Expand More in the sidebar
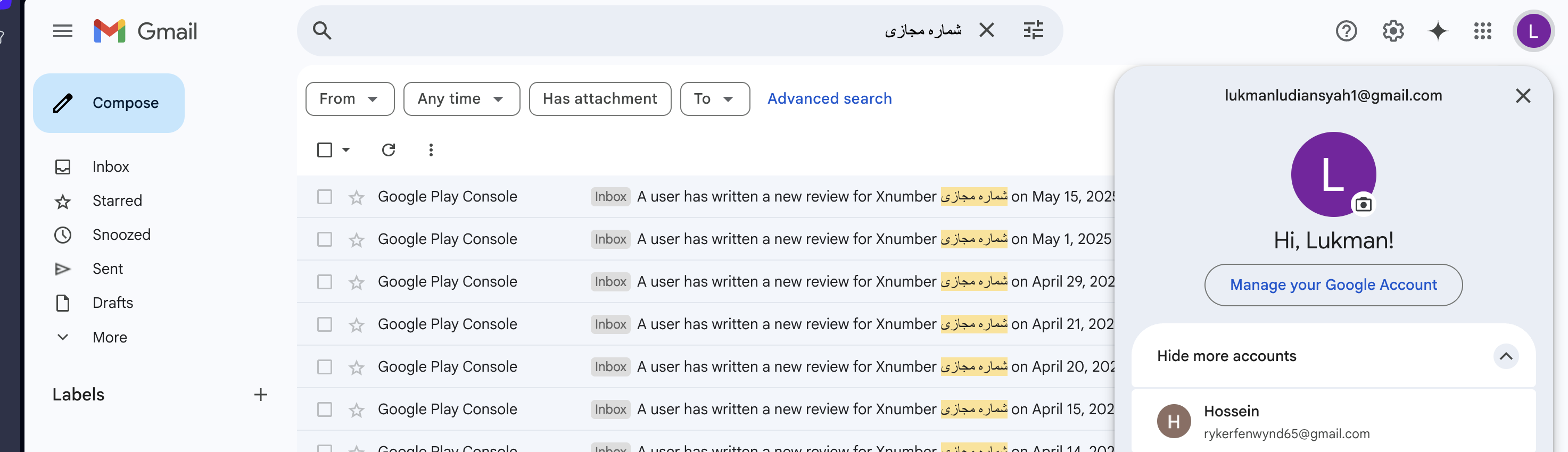The image size is (1568, 452). (x=110, y=337)
